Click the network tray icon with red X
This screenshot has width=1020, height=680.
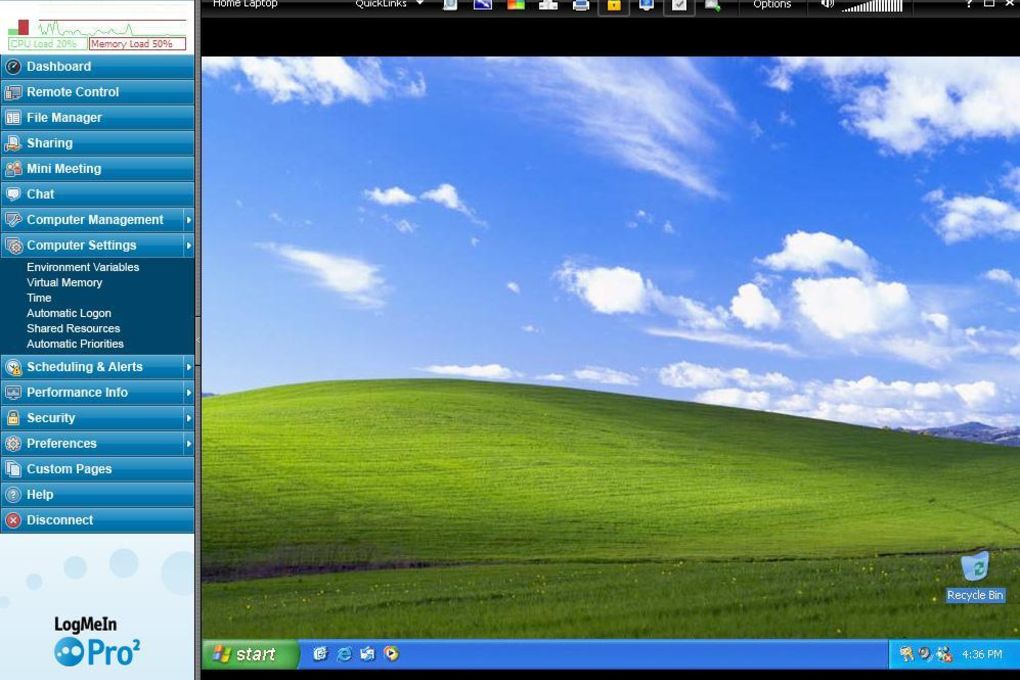click(x=944, y=653)
